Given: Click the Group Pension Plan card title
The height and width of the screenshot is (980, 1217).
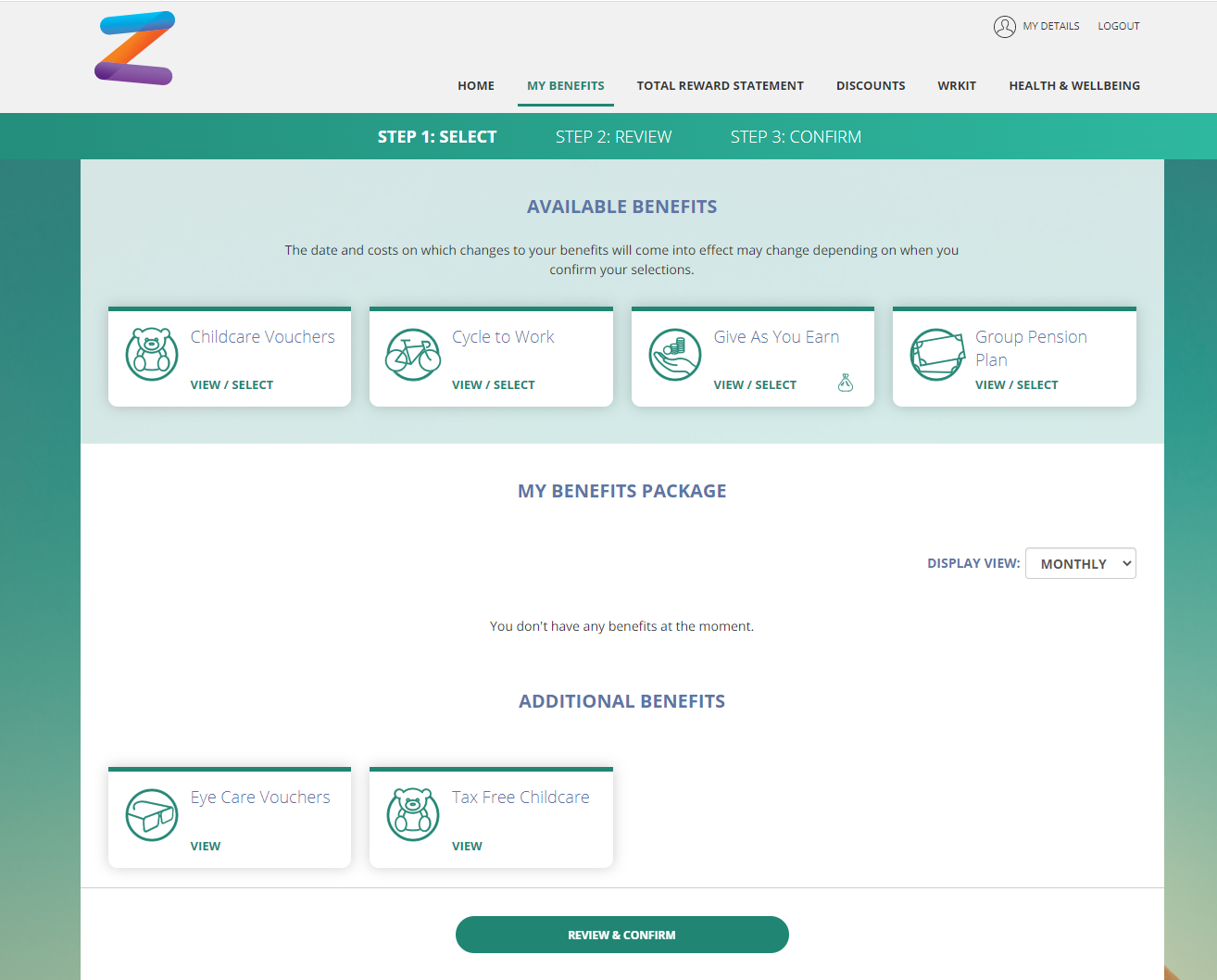Looking at the screenshot, I should [1031, 348].
